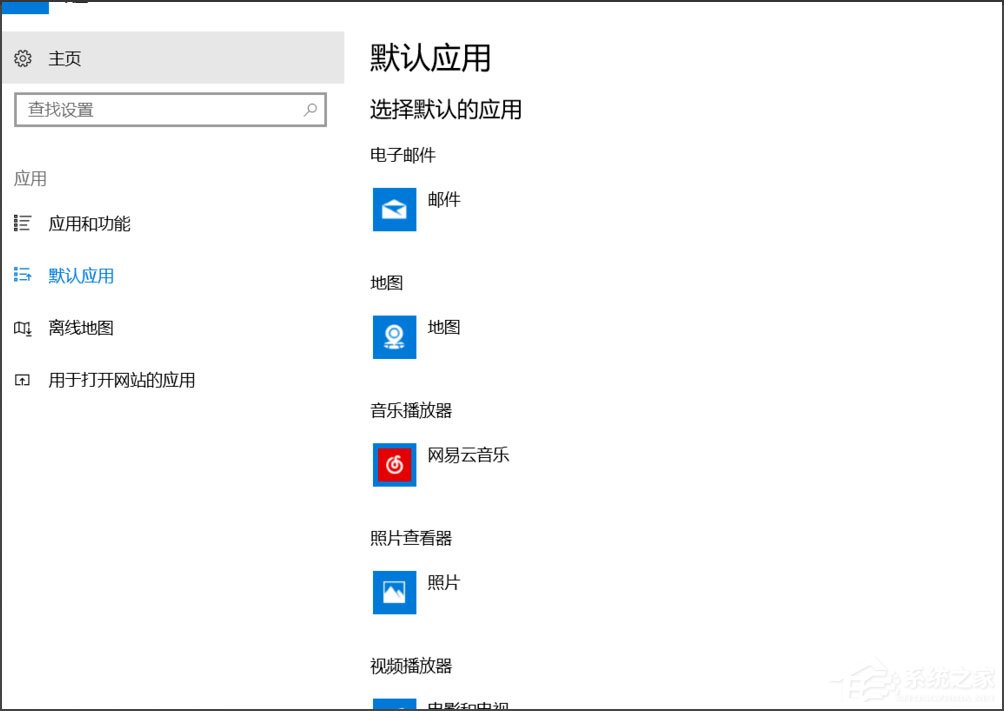Click the list icon next to 应用和功能

pos(22,224)
